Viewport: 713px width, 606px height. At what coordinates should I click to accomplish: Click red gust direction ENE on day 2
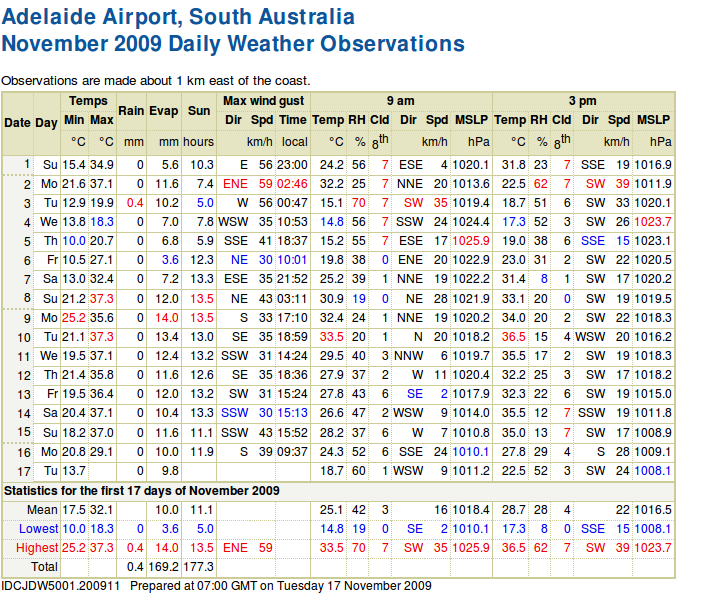(235, 184)
